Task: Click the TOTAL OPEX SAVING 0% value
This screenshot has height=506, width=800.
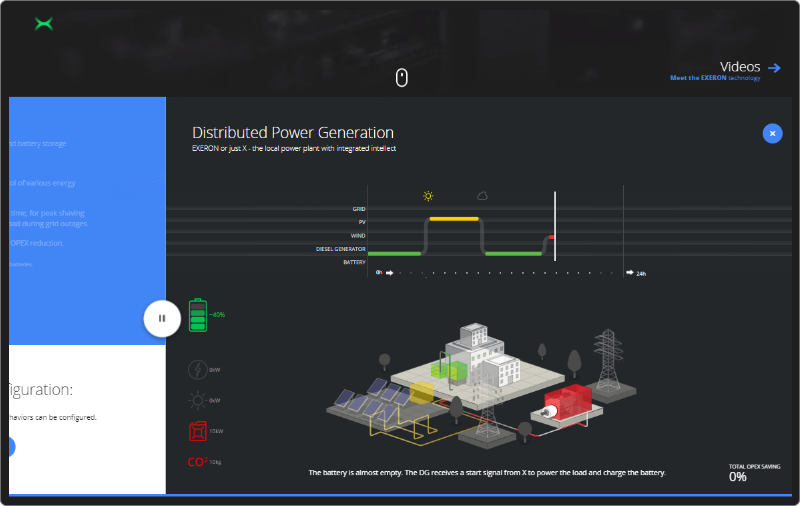Action: coord(738,477)
